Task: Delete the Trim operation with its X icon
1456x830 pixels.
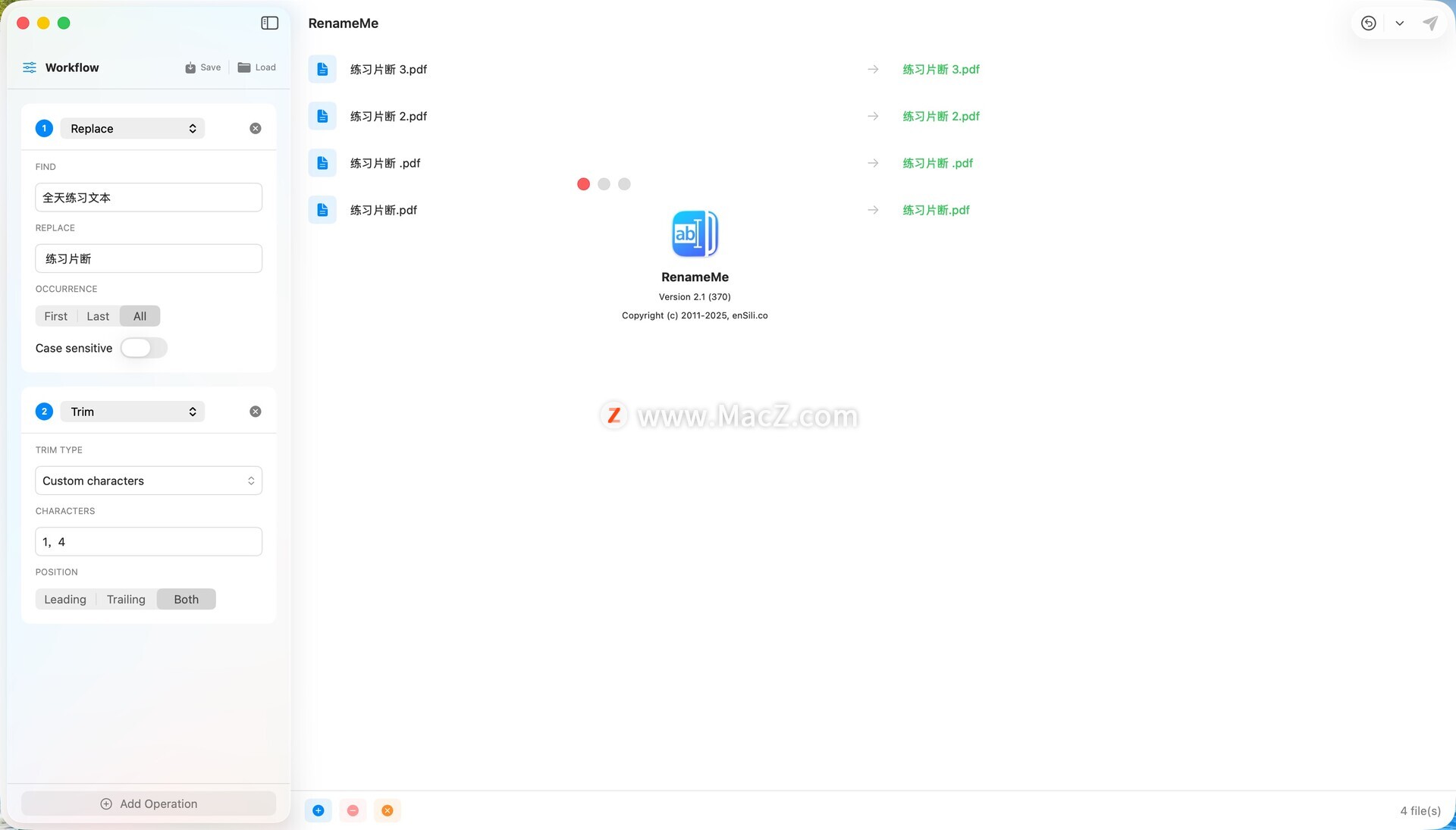Action: click(256, 412)
